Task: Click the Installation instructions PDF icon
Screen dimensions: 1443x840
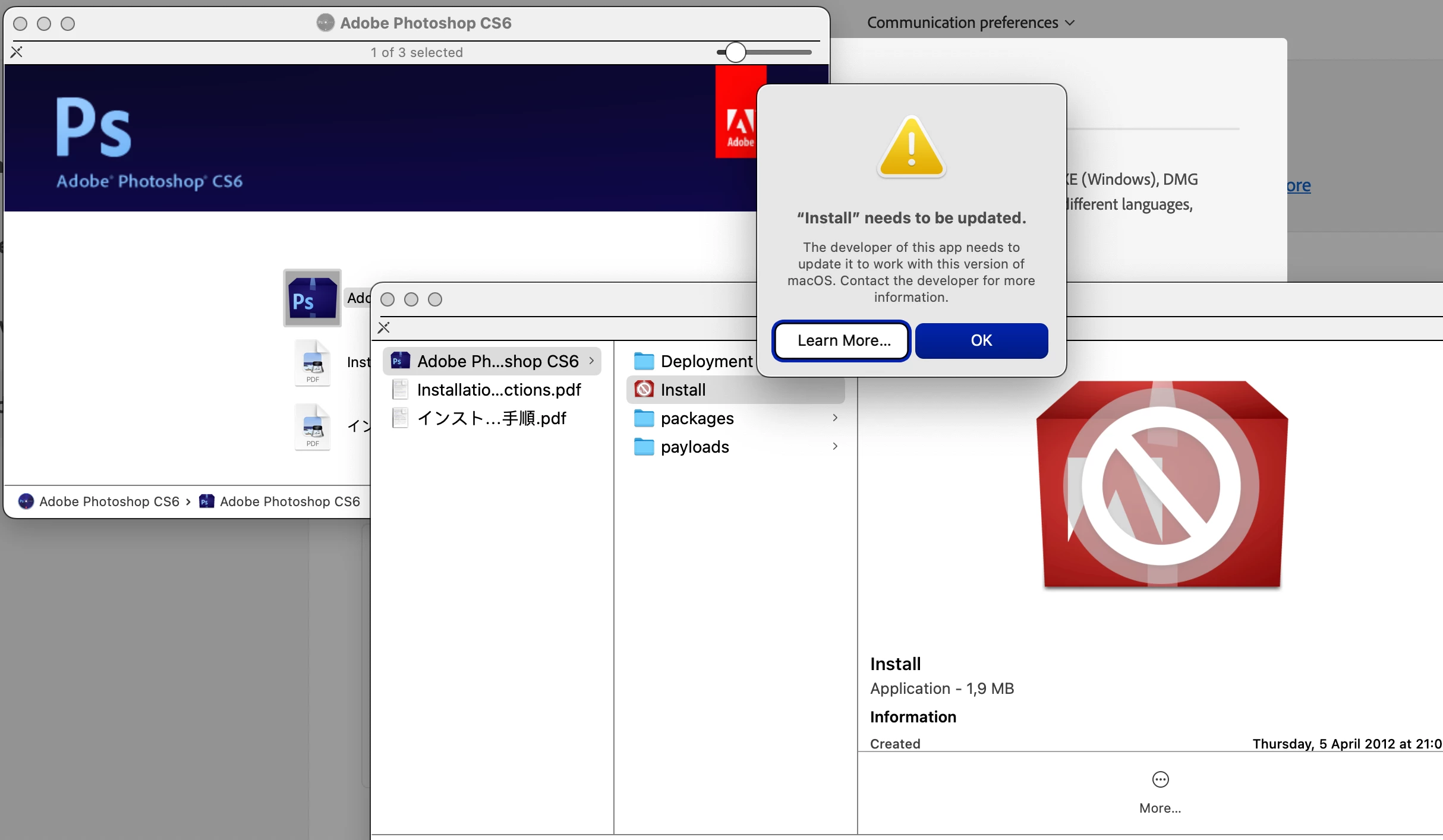Action: click(x=313, y=363)
